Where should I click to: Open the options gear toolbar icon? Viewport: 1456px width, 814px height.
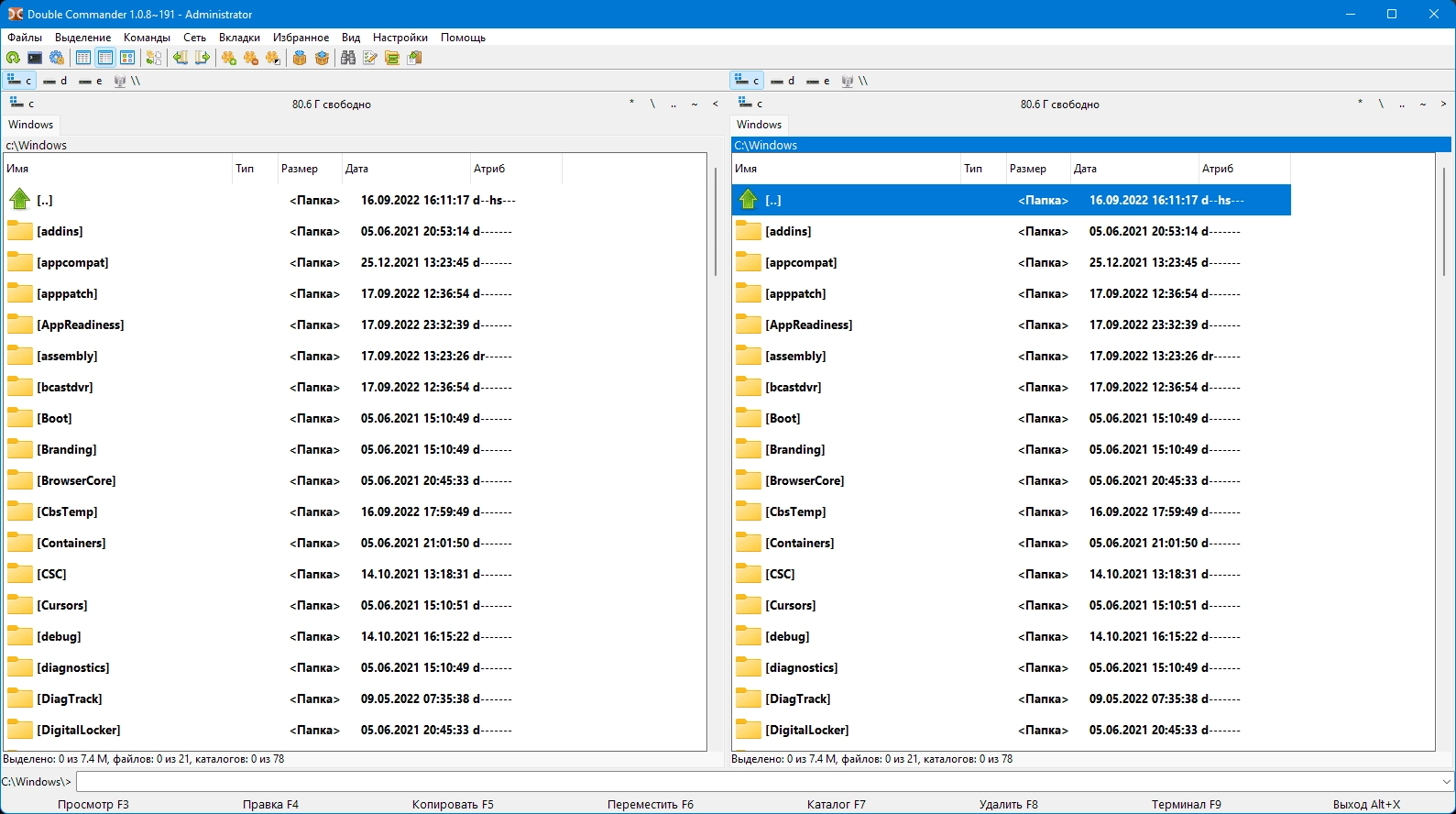[57, 58]
